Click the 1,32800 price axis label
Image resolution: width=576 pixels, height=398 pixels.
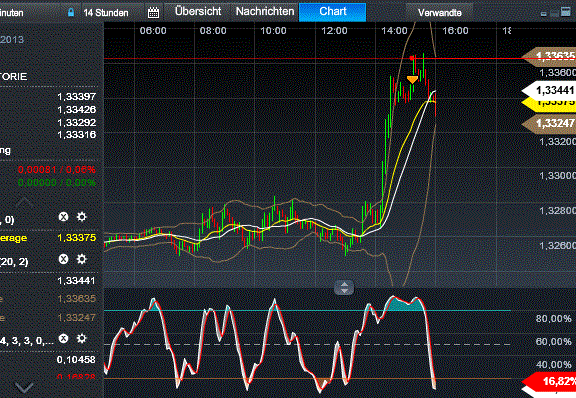(557, 211)
